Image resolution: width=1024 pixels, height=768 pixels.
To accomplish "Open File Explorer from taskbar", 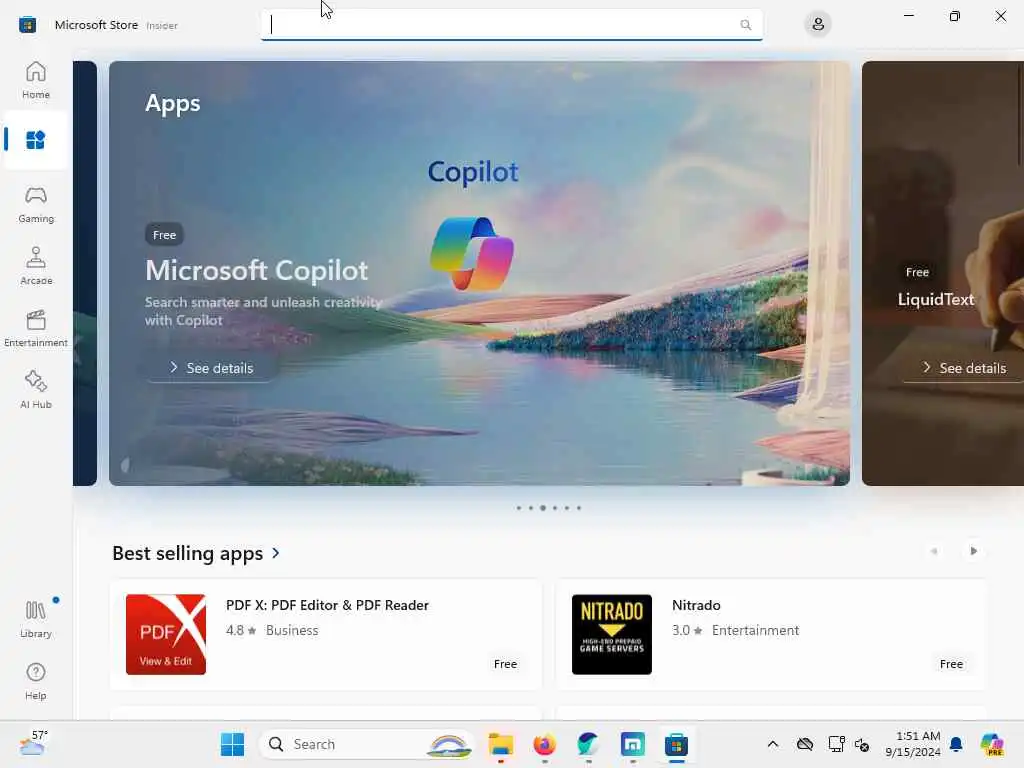I will 501,744.
